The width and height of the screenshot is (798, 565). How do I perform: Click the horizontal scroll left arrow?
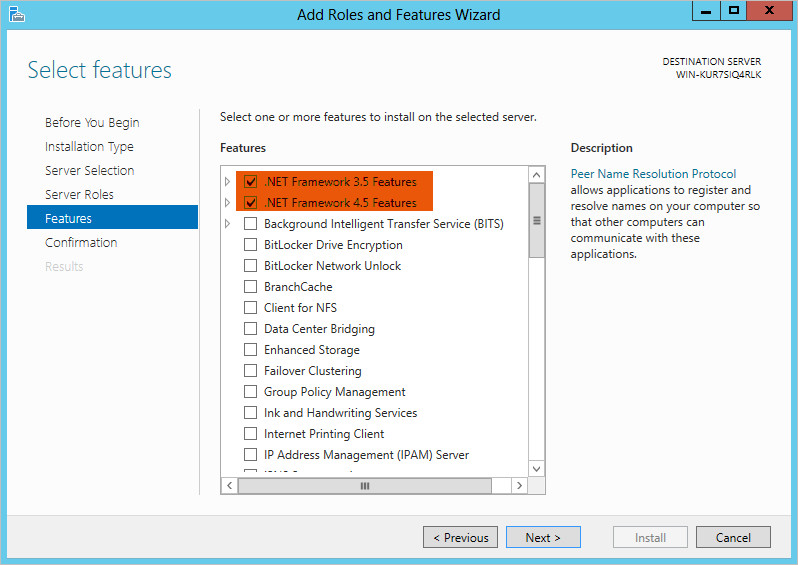click(x=230, y=485)
